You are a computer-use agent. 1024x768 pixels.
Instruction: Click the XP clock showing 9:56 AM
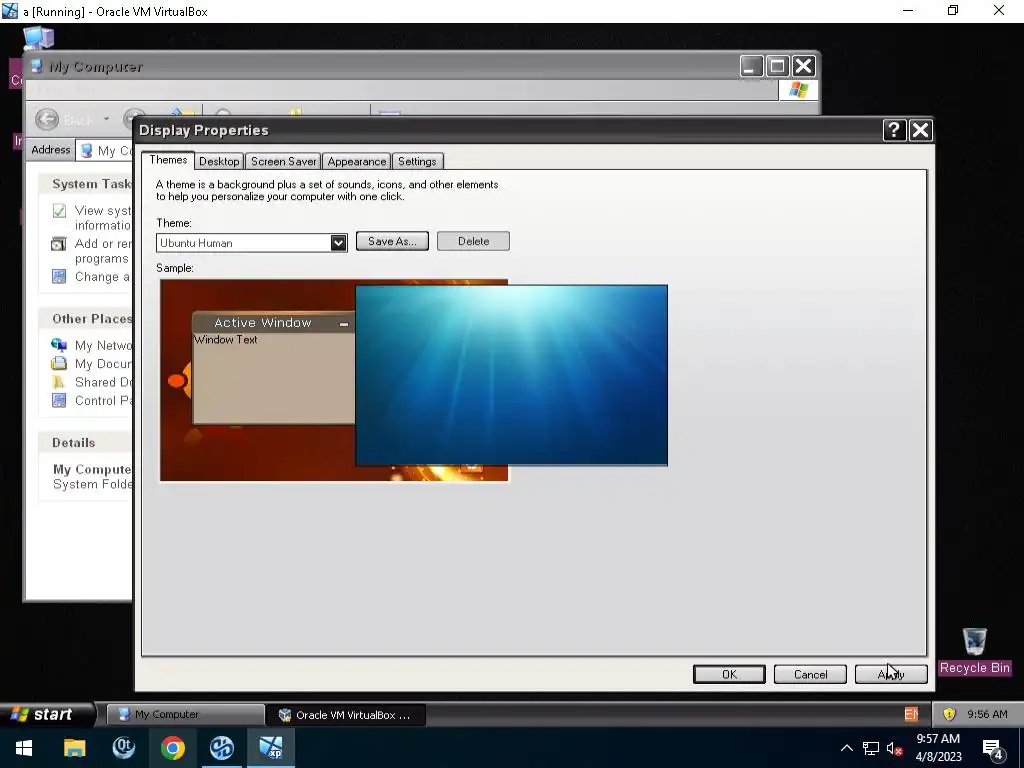tap(987, 714)
